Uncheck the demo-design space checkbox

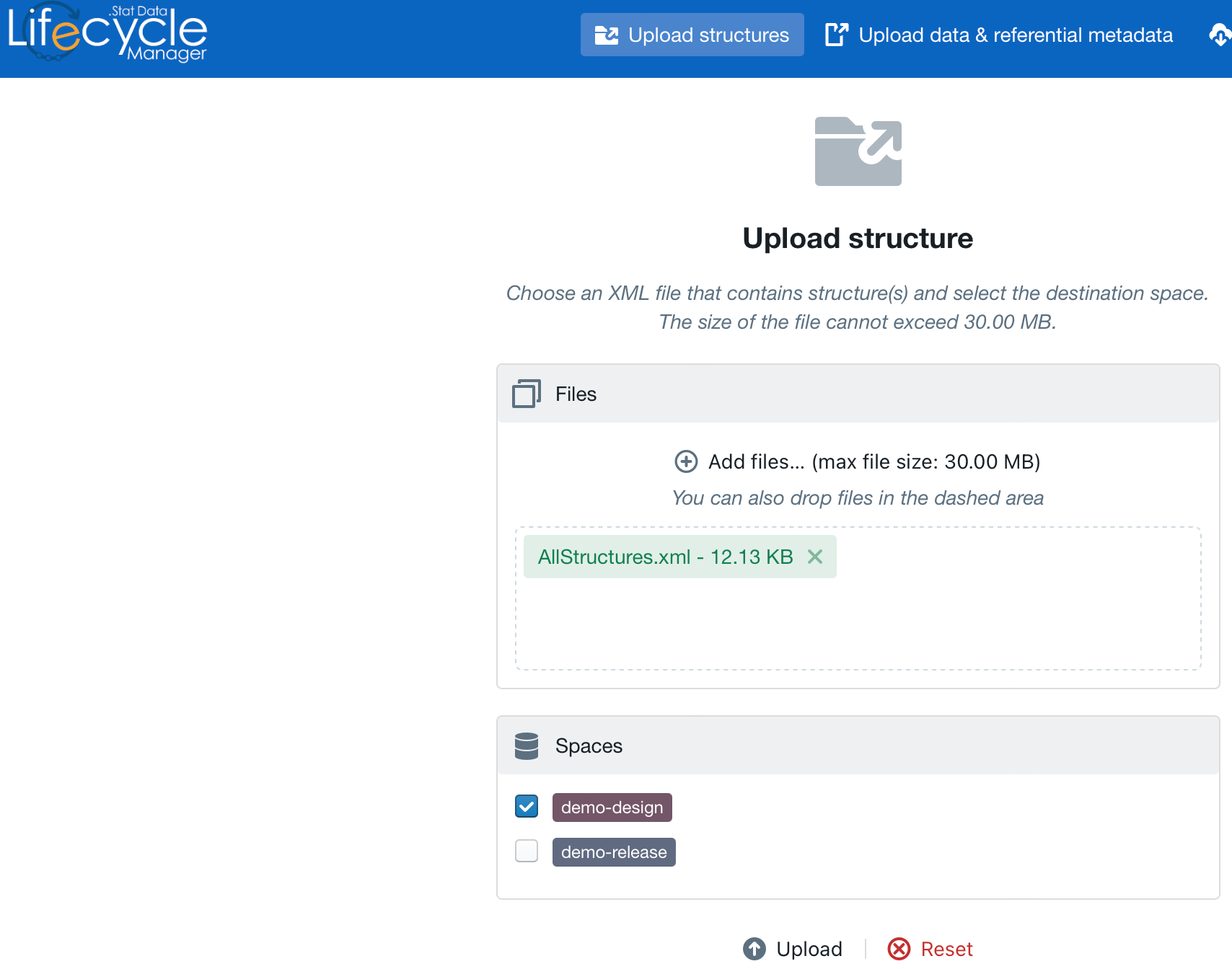pos(527,806)
